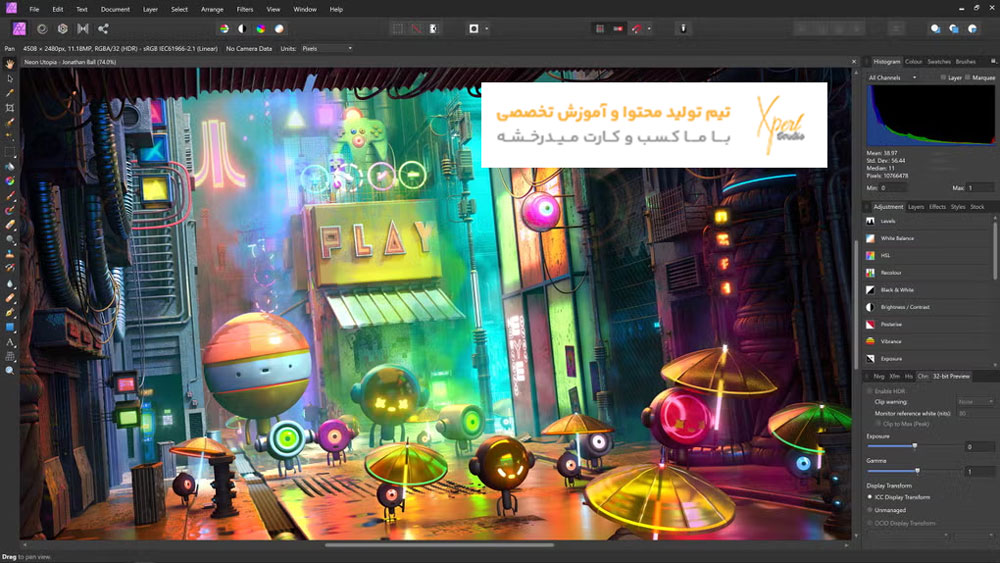Switch to the Photo persona
The height and width of the screenshot is (563, 1000).
tap(19, 29)
